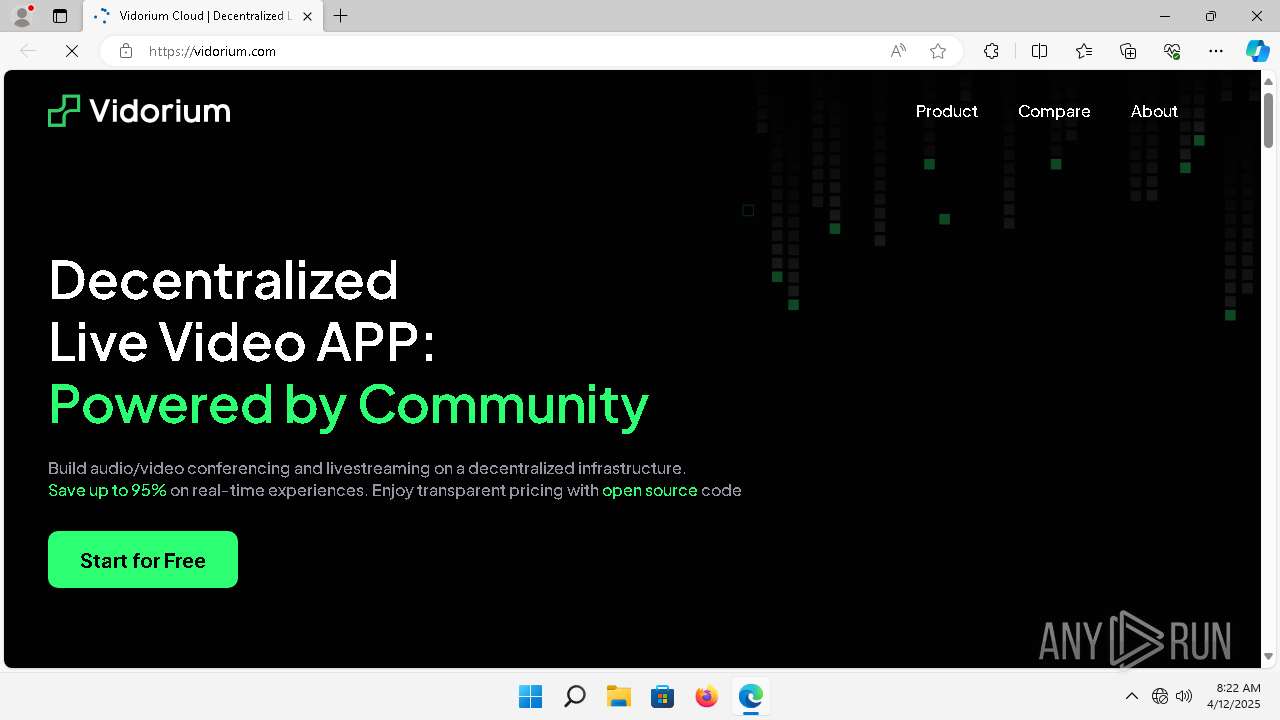Viewport: 1280px width, 720px height.
Task: Open the Windows Start menu
Action: click(530, 696)
